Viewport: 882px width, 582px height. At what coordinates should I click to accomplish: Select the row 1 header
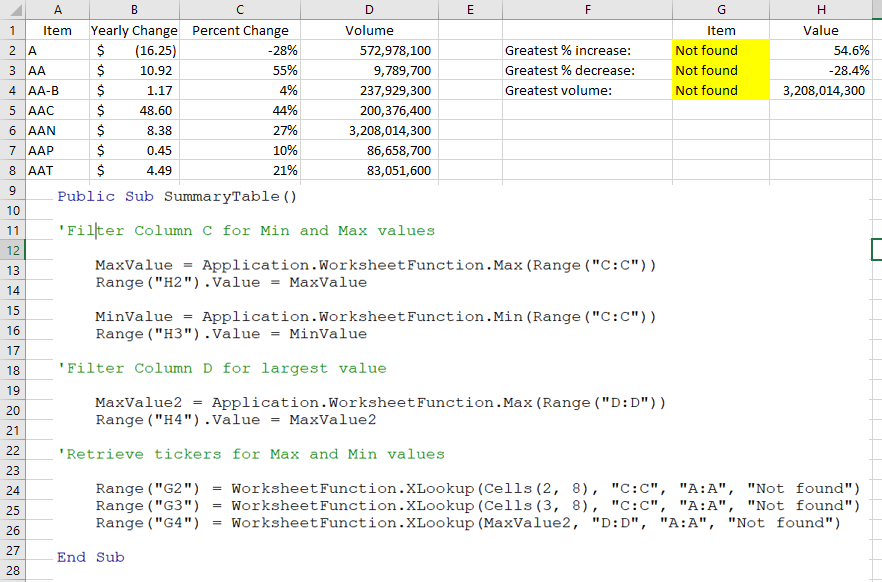point(12,30)
